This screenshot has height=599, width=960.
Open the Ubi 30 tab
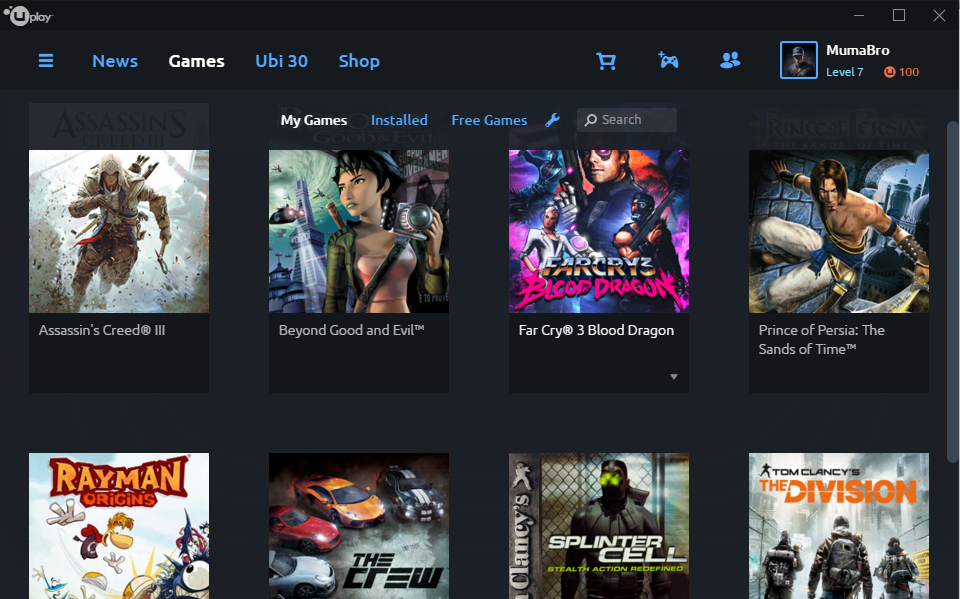(x=282, y=61)
